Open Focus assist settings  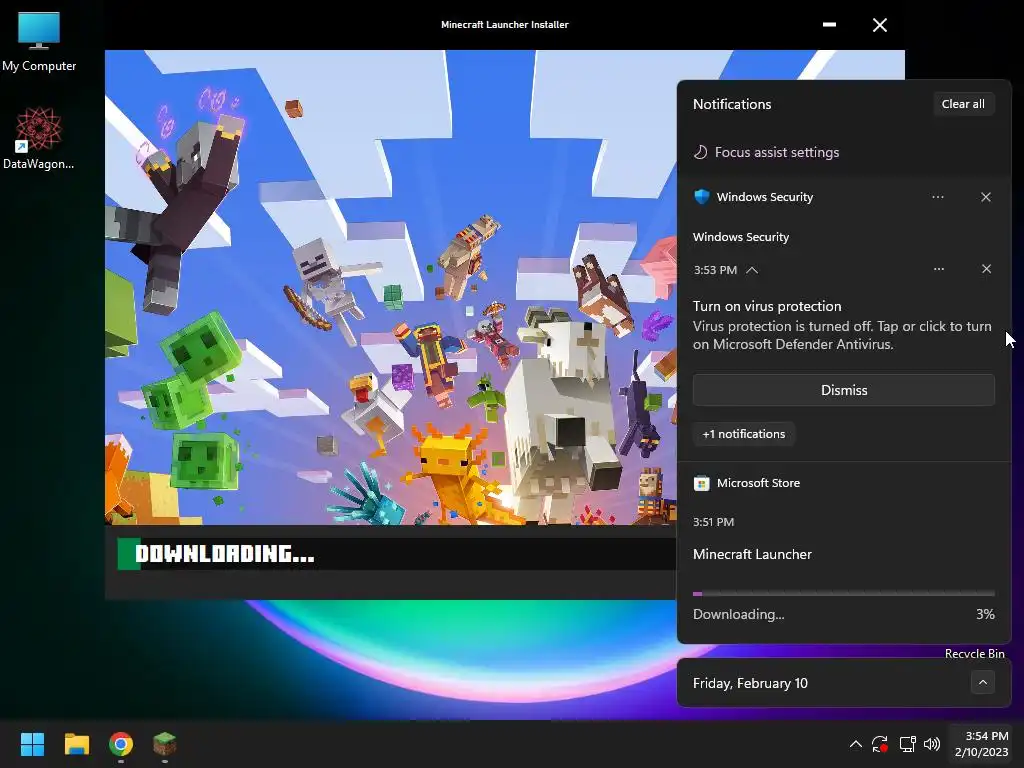776,152
